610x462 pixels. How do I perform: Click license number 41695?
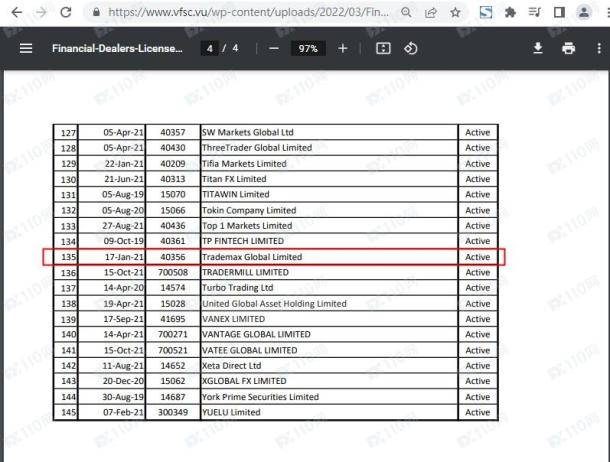click(x=173, y=319)
